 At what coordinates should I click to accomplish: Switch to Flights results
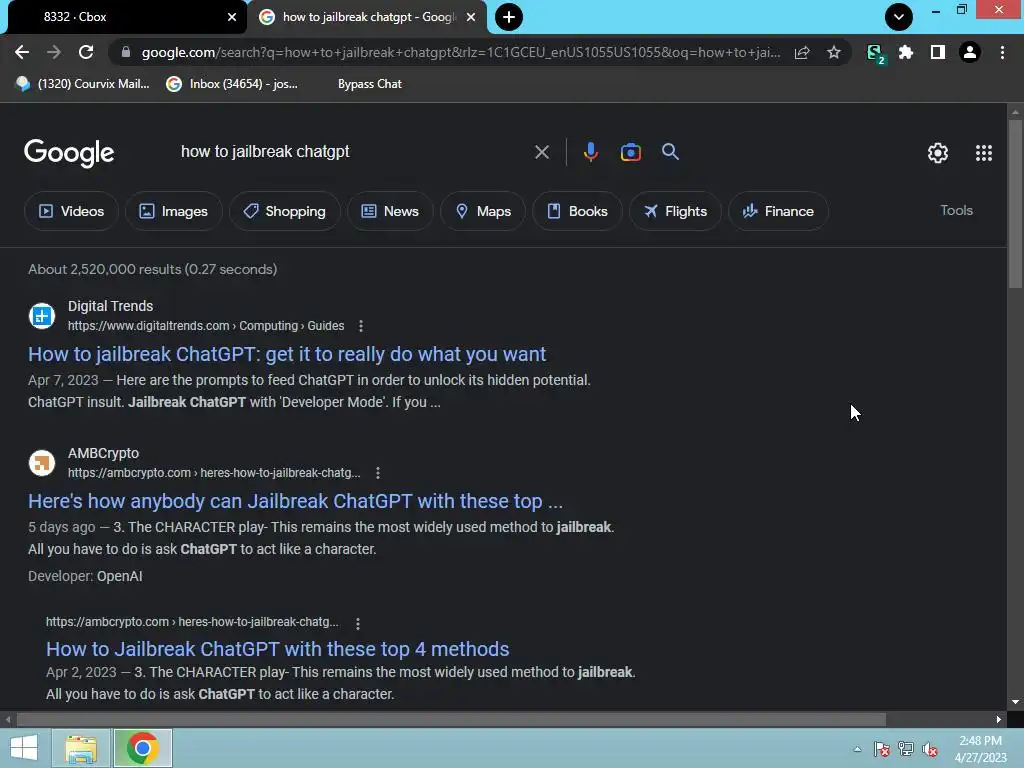675,211
